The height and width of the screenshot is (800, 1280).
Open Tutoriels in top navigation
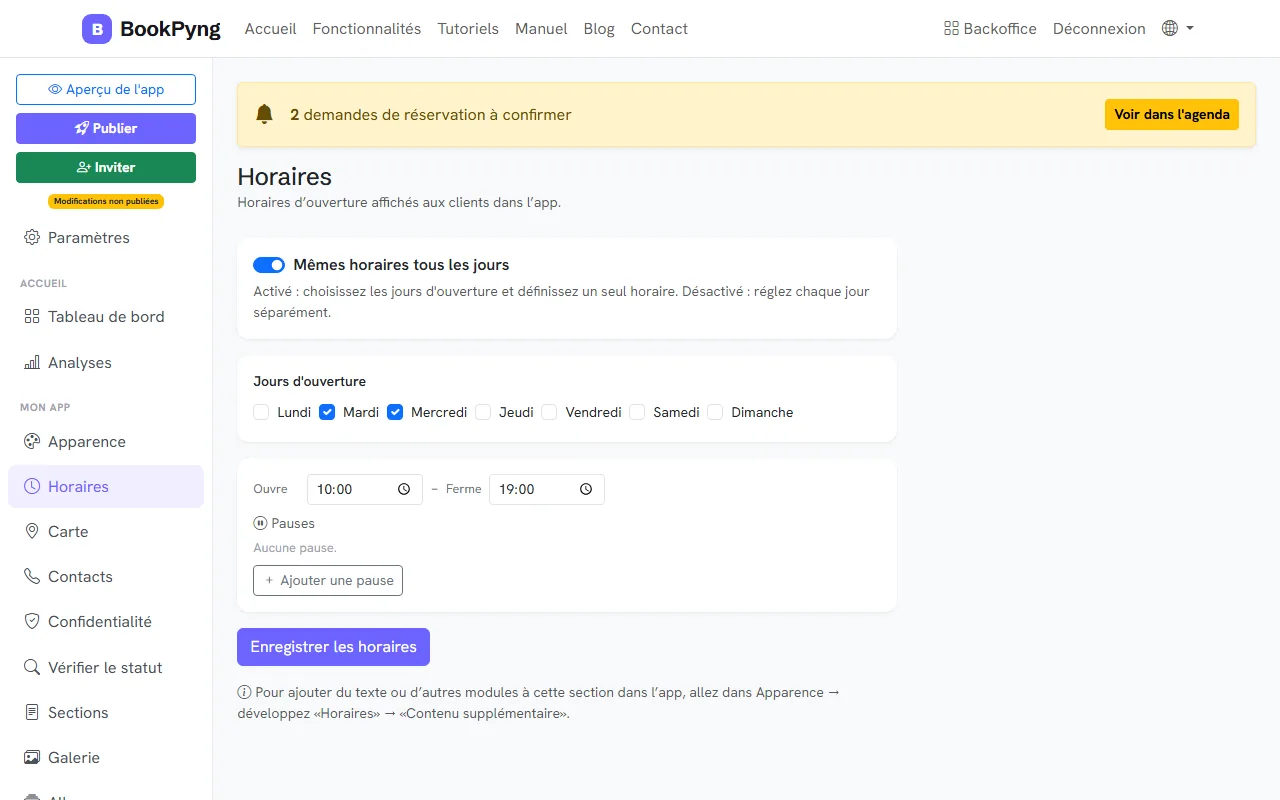[x=468, y=29]
